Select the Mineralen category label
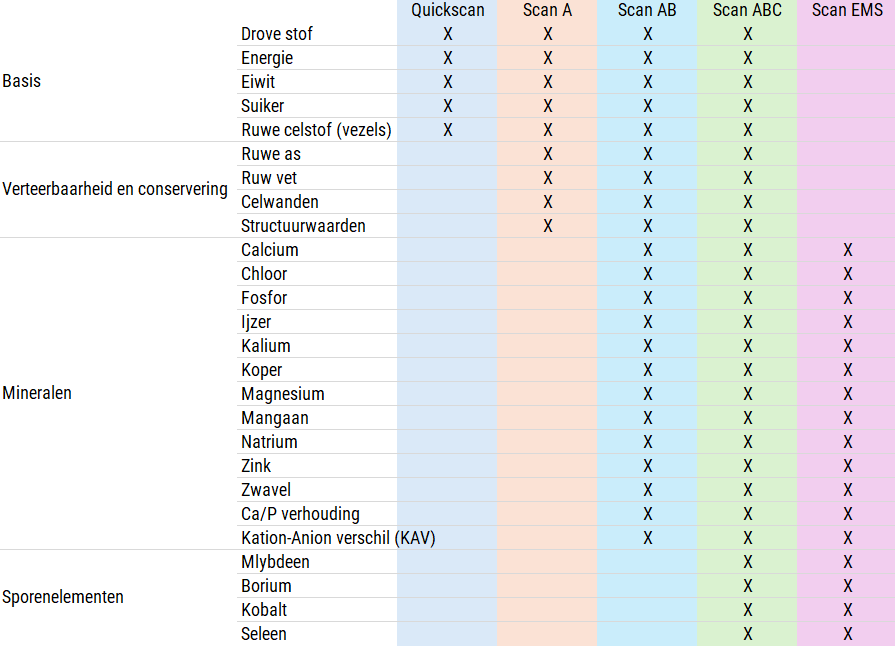Viewport: 895px width, 646px height. tap(37, 393)
